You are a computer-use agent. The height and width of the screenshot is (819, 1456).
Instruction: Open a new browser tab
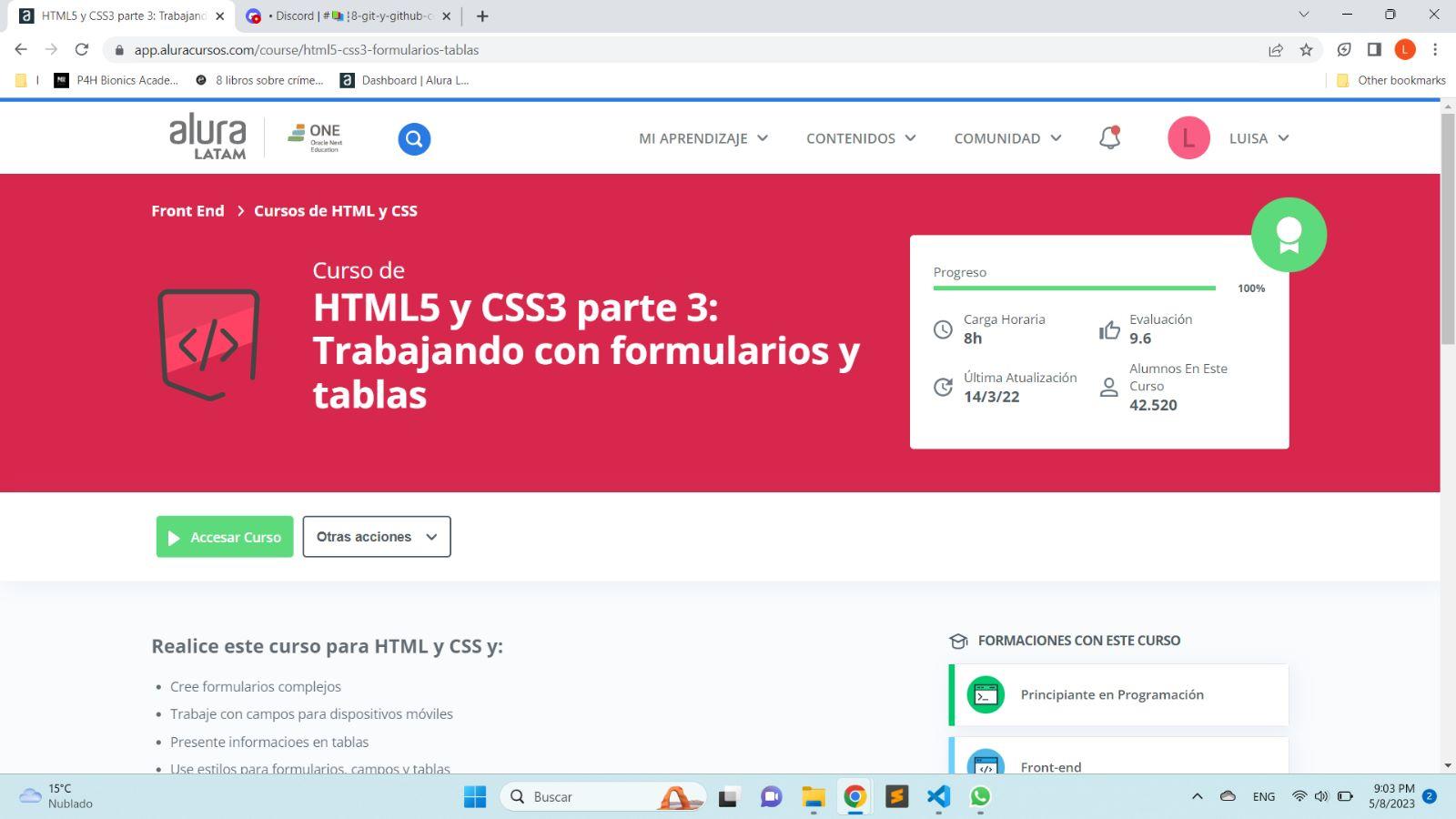point(482,15)
